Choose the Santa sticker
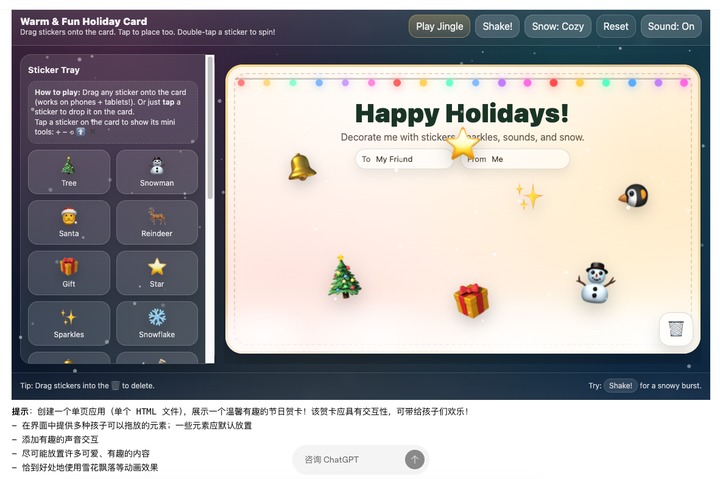The image size is (720, 479). (69, 222)
